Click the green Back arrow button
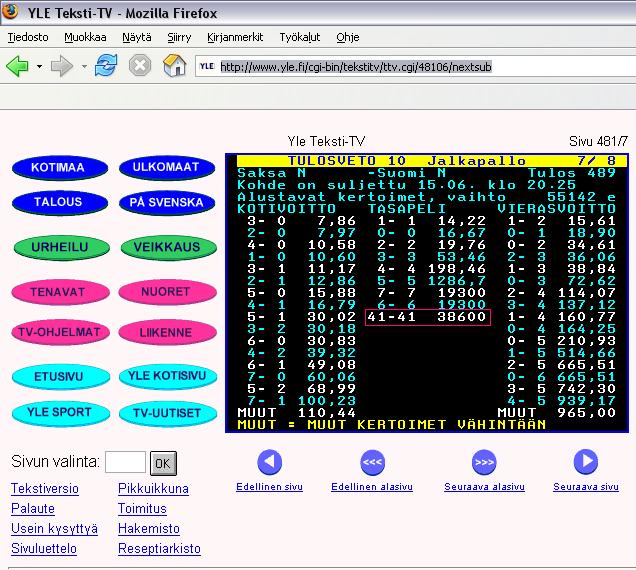 click(17, 65)
